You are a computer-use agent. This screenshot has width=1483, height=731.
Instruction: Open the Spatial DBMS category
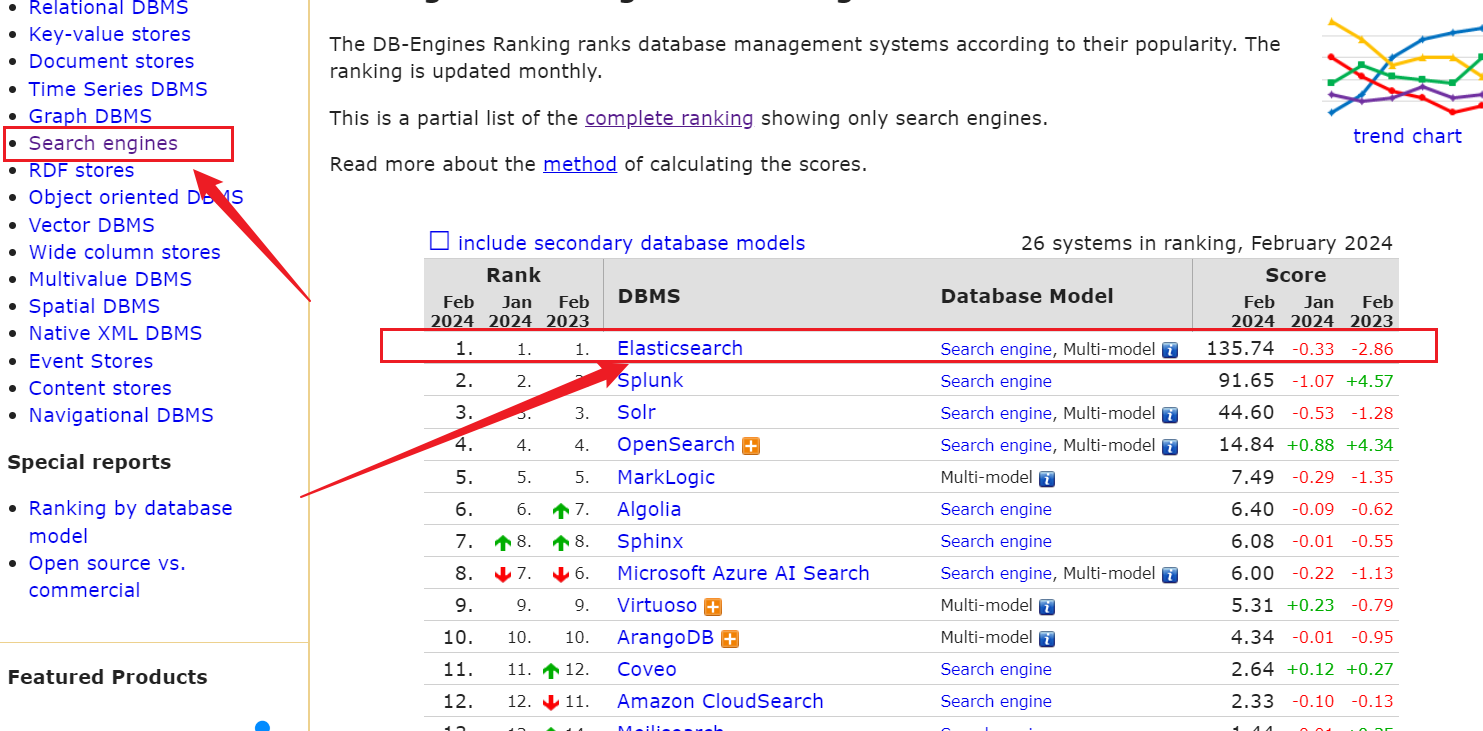(x=94, y=306)
